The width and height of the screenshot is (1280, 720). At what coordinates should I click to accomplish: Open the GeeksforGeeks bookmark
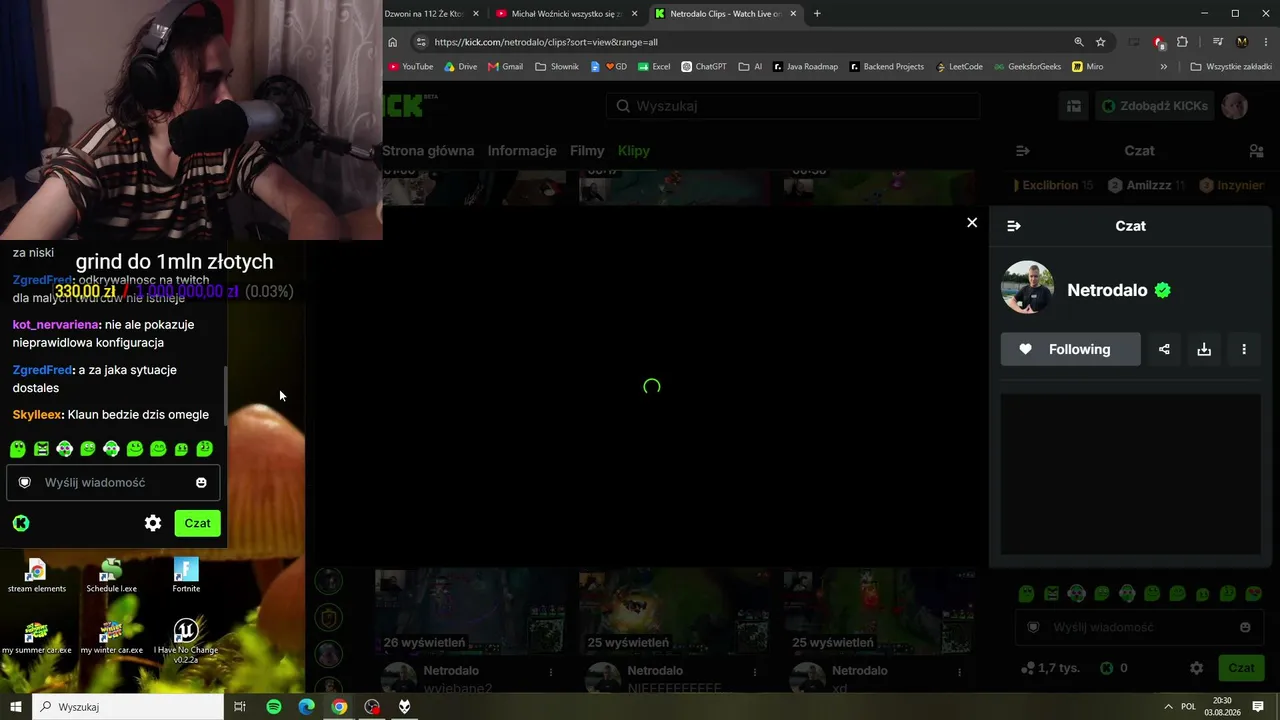pos(1026,67)
